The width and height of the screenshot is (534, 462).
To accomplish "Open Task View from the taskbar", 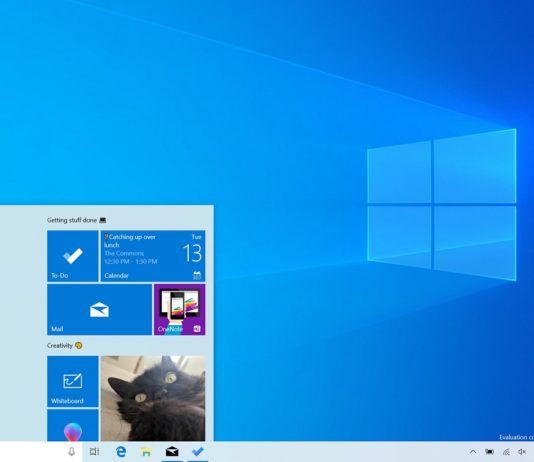I will coord(94,452).
